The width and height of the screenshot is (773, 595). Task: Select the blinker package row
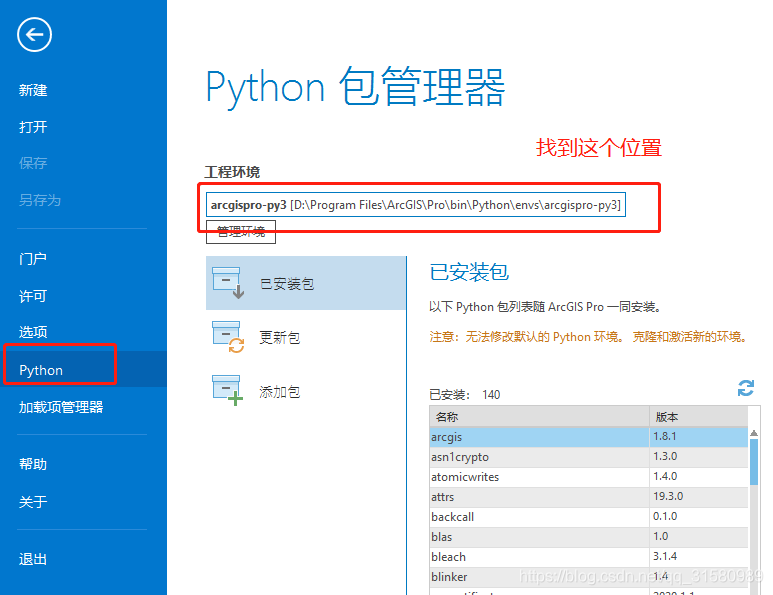click(x=589, y=577)
